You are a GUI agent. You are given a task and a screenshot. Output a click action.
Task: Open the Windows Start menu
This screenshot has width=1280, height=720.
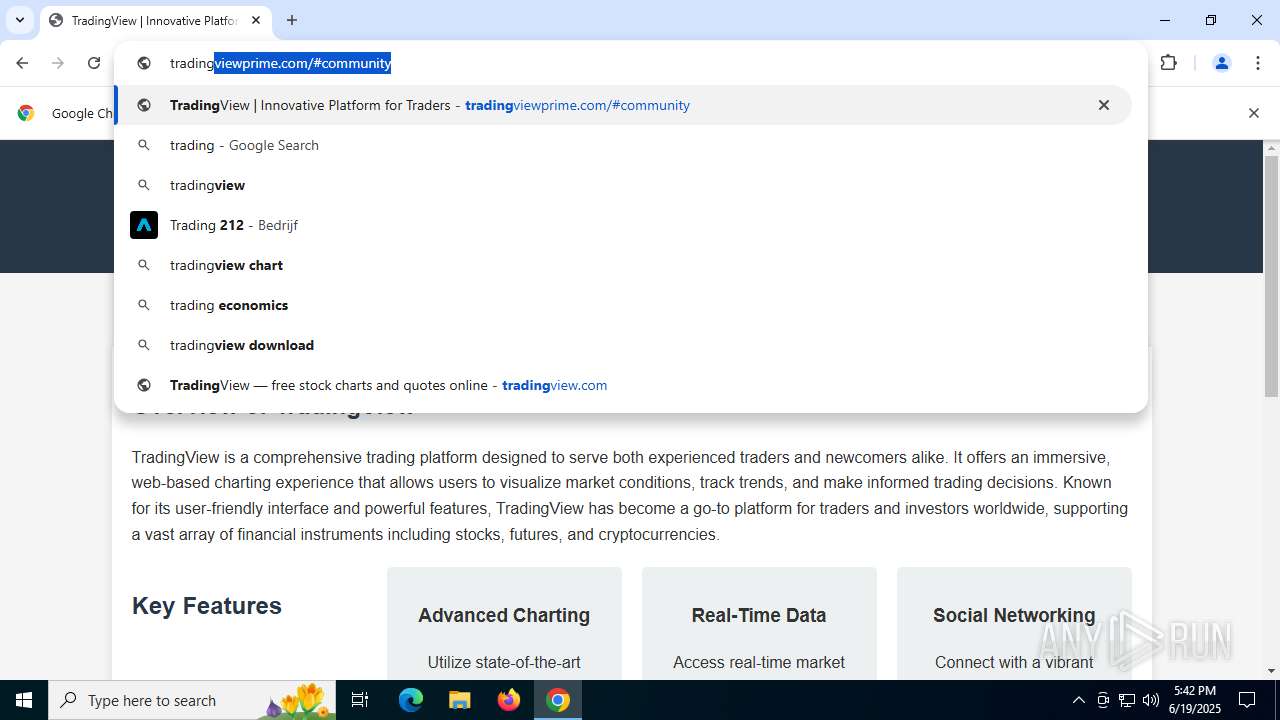click(x=24, y=700)
